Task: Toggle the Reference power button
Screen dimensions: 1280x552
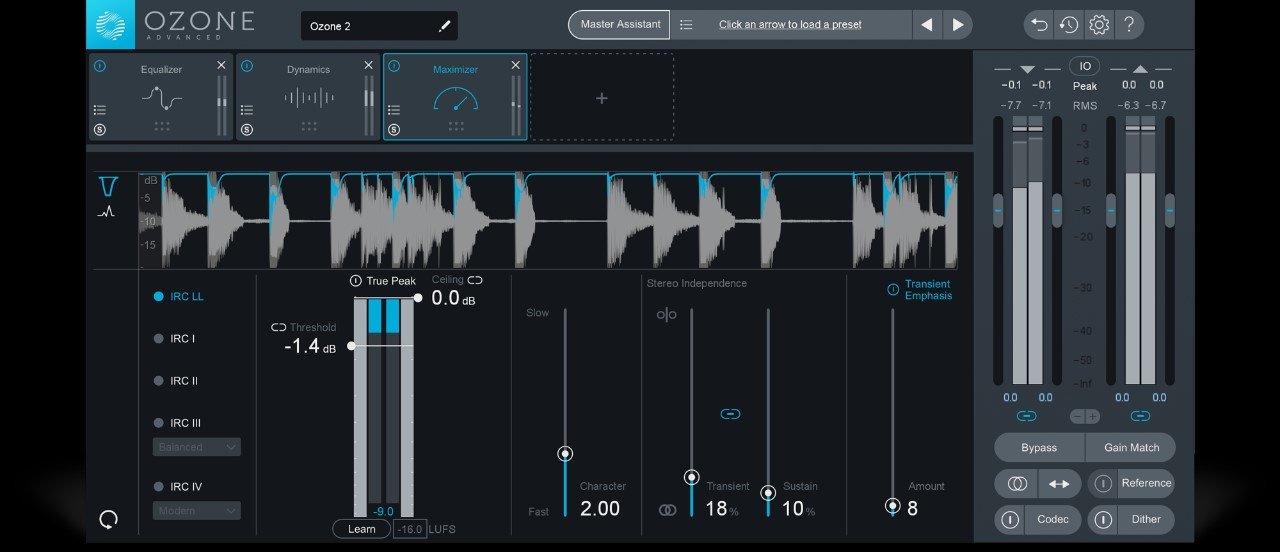Action: coord(1104,484)
